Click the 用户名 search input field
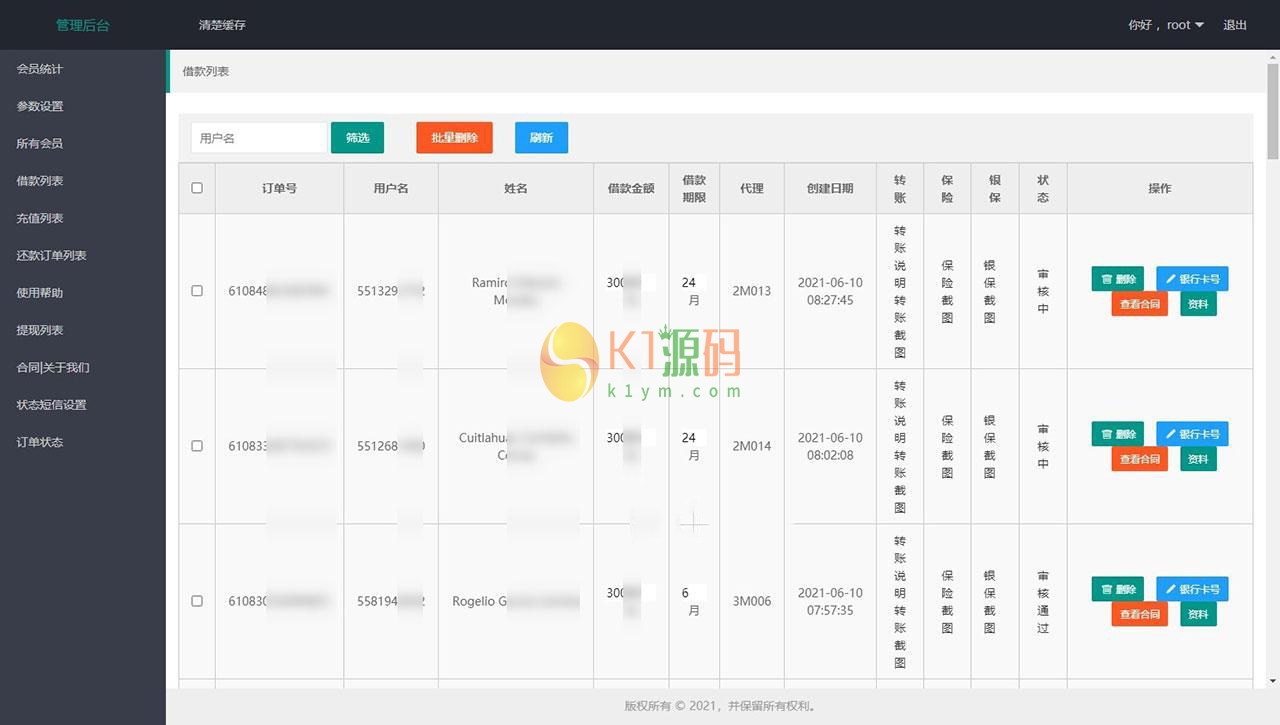 [258, 138]
